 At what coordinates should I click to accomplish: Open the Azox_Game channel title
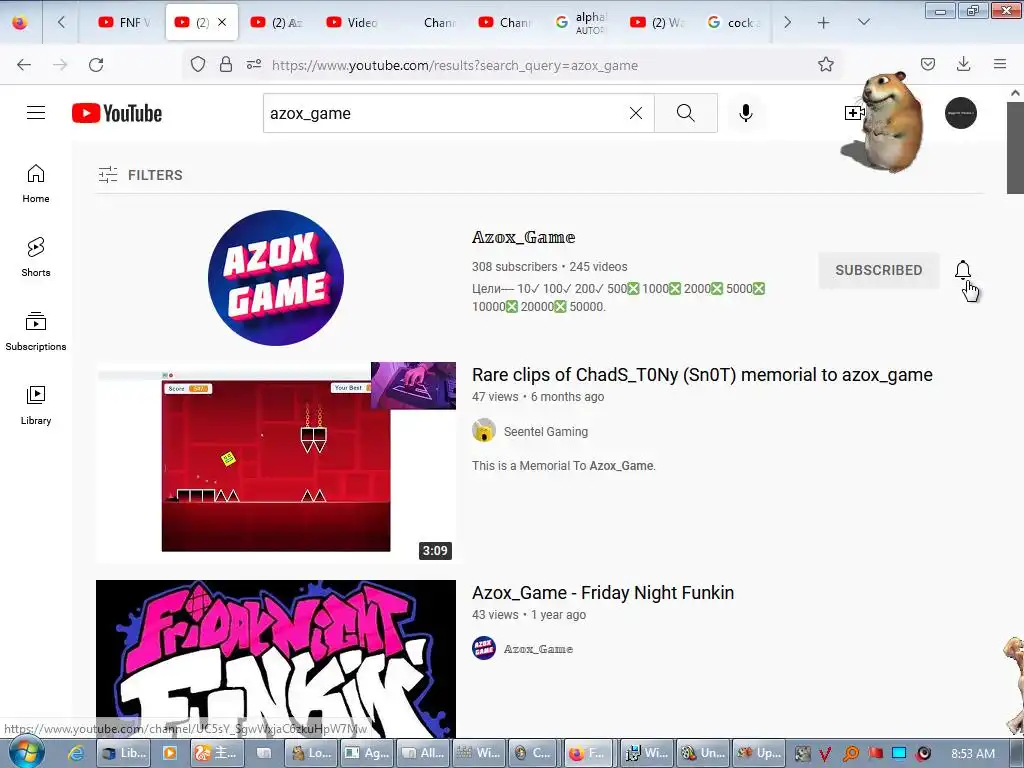(524, 237)
